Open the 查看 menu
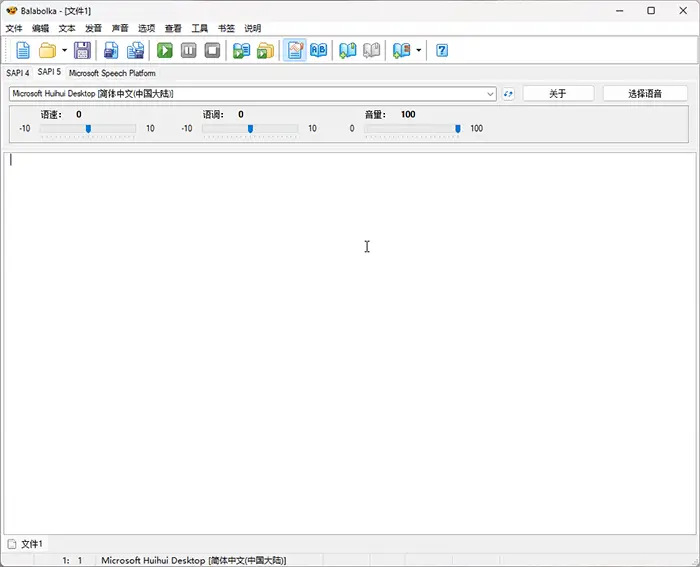 [173, 28]
